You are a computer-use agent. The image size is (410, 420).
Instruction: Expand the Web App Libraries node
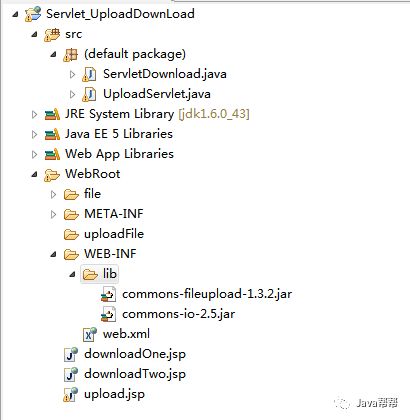coord(34,155)
